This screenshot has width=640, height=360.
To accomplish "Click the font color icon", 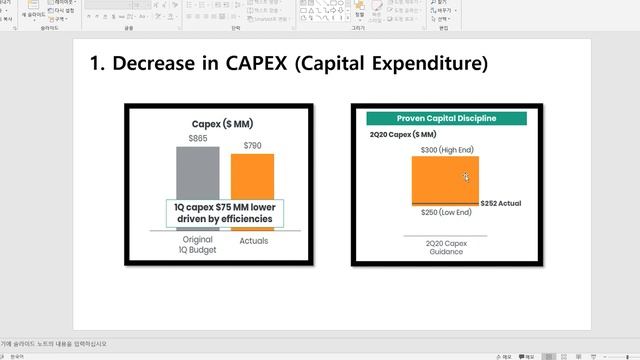I will click(x=170, y=17).
